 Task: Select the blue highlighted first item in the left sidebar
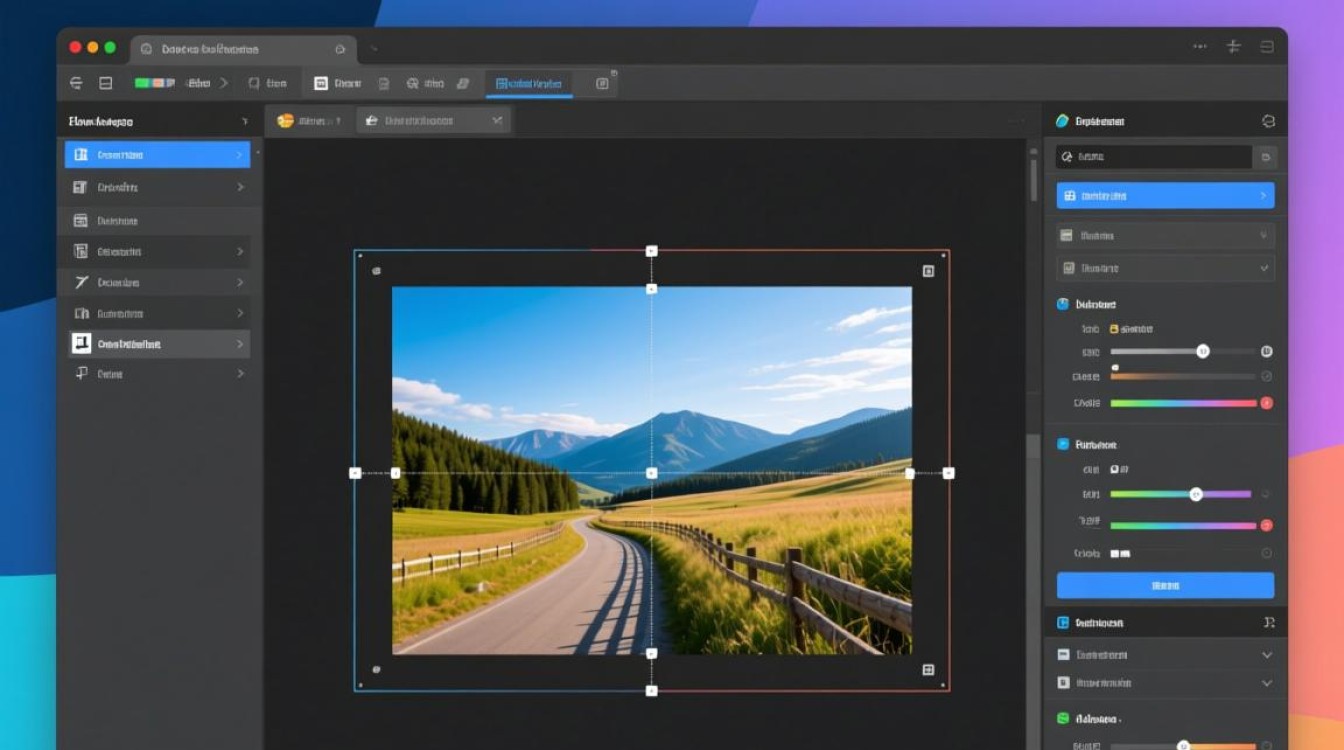(x=157, y=155)
